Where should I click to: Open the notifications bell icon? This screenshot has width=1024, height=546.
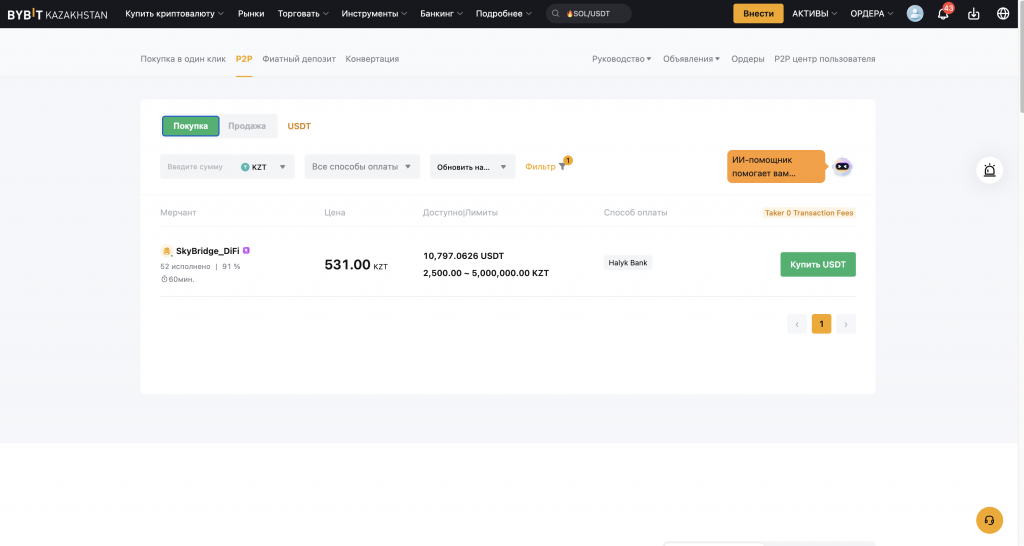943,14
